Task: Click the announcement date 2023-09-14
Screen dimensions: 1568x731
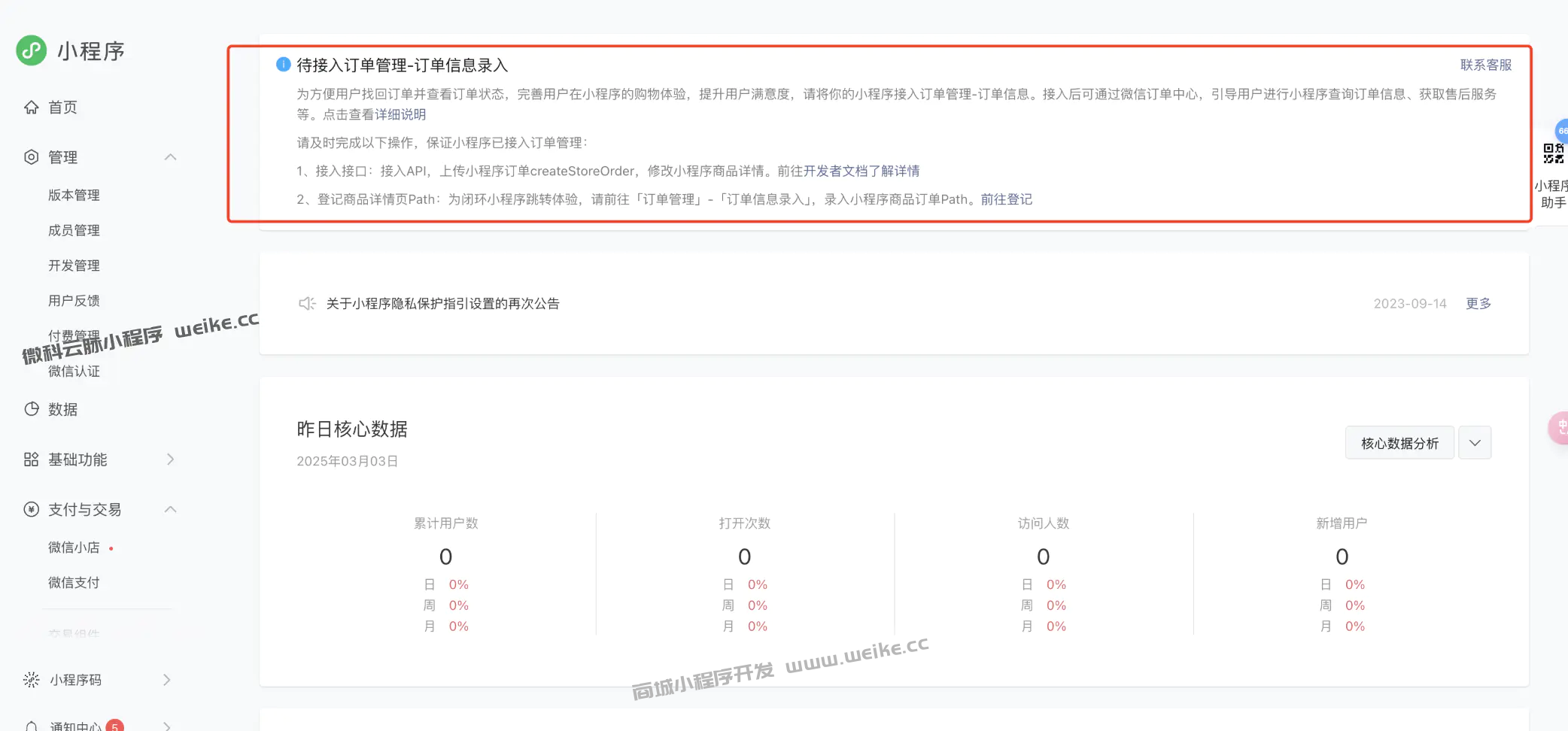Action: tap(1410, 304)
